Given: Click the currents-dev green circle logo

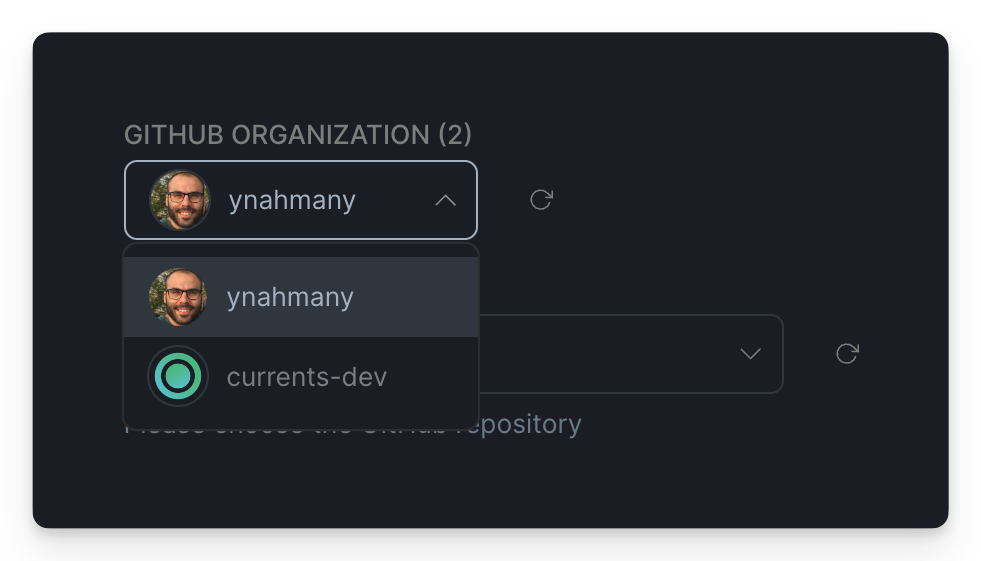Looking at the screenshot, I should (x=178, y=377).
